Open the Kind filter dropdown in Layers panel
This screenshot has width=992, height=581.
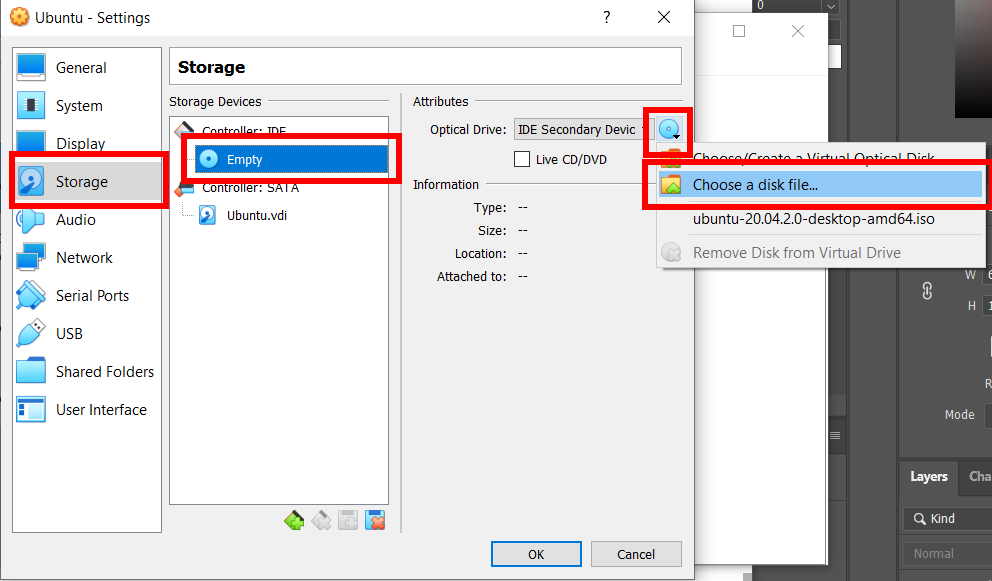point(948,518)
